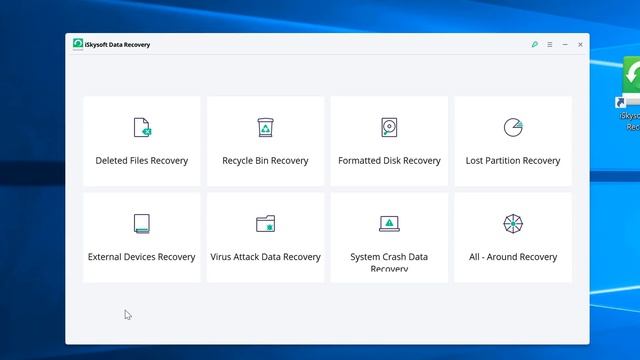Image resolution: width=640 pixels, height=360 pixels.
Task: Click the System Crash Data Recovery laptop icon
Action: tap(389, 224)
